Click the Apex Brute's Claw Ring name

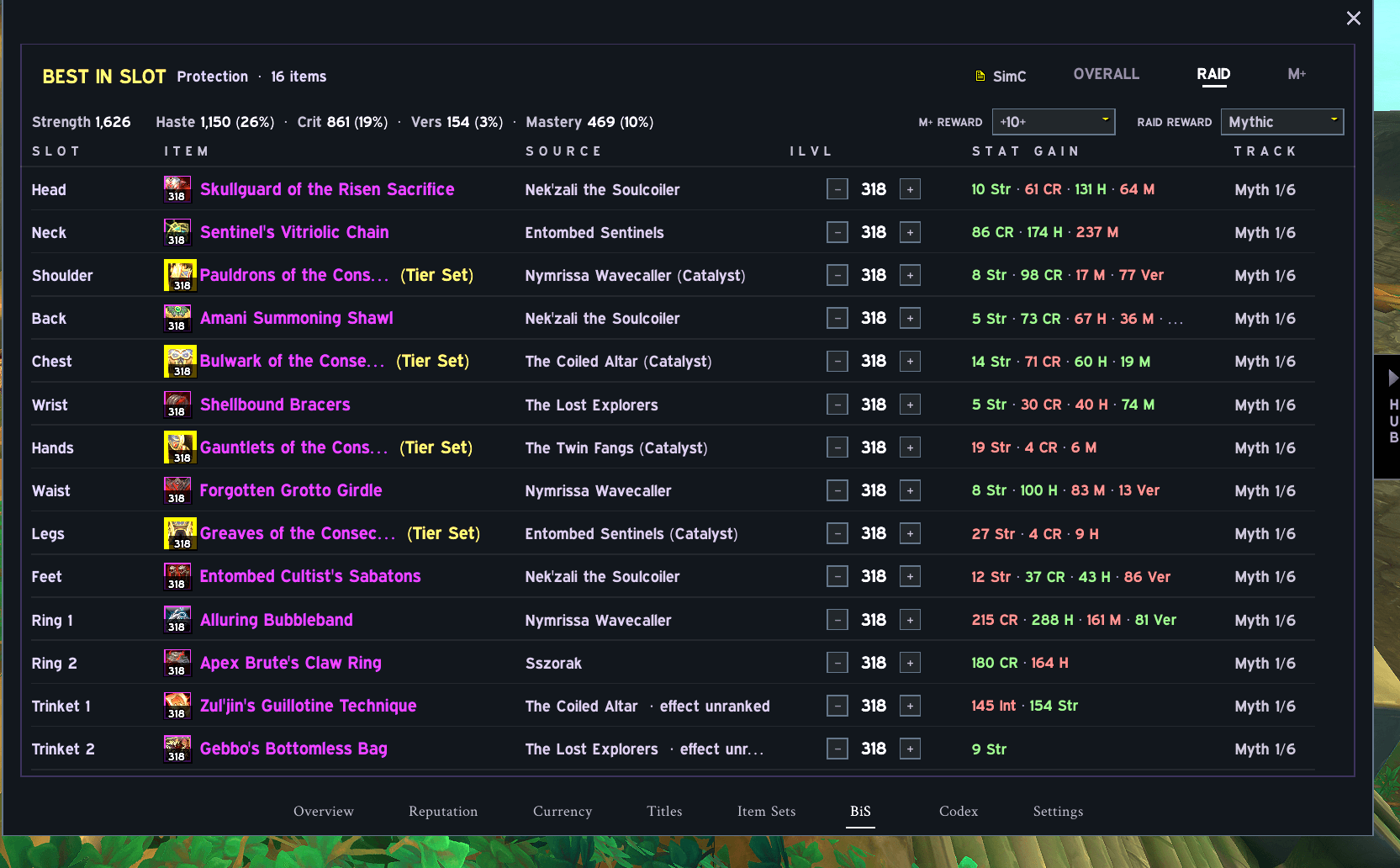[x=291, y=663]
